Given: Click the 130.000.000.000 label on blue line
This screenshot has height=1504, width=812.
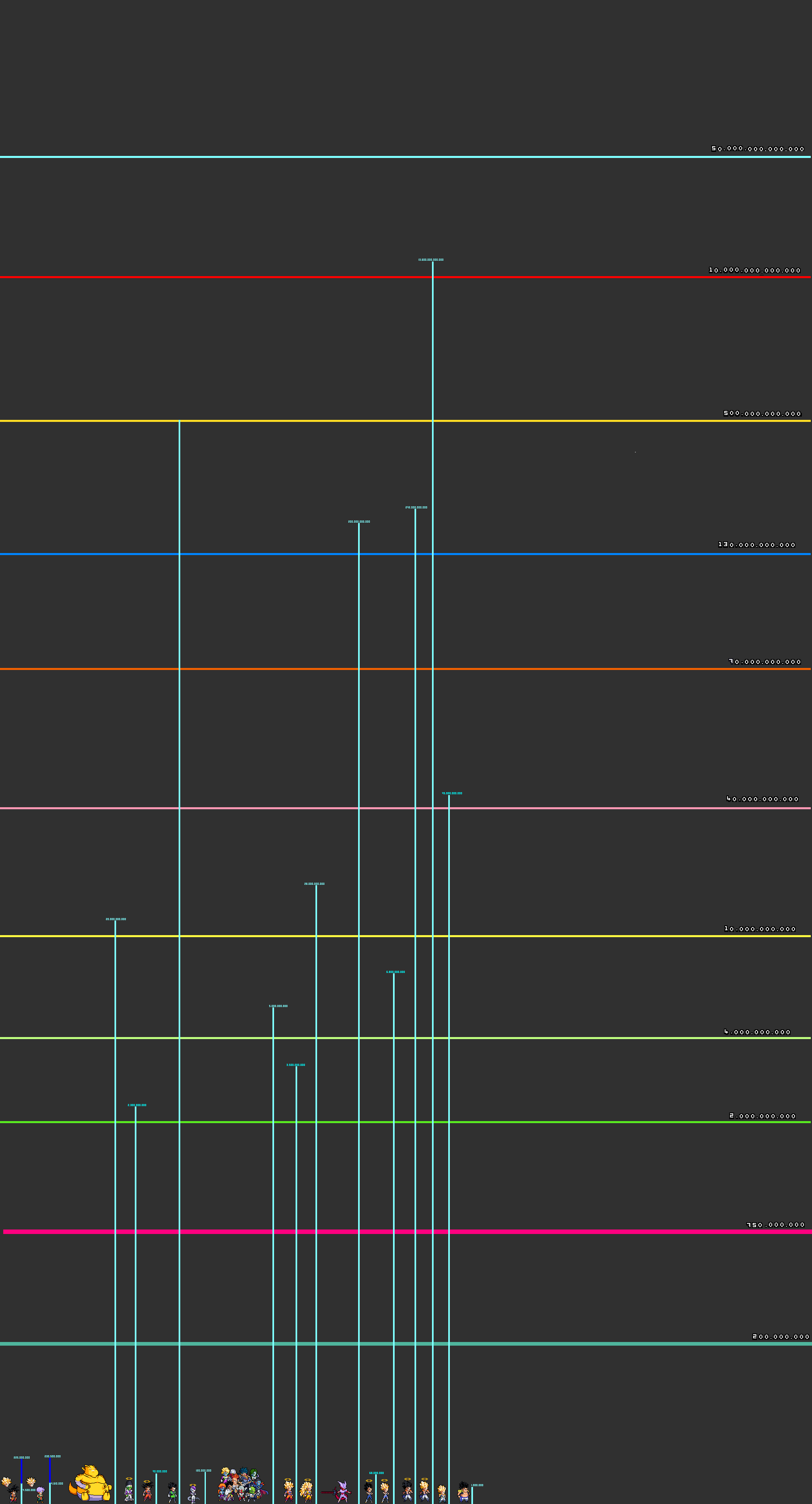Looking at the screenshot, I should [756, 545].
